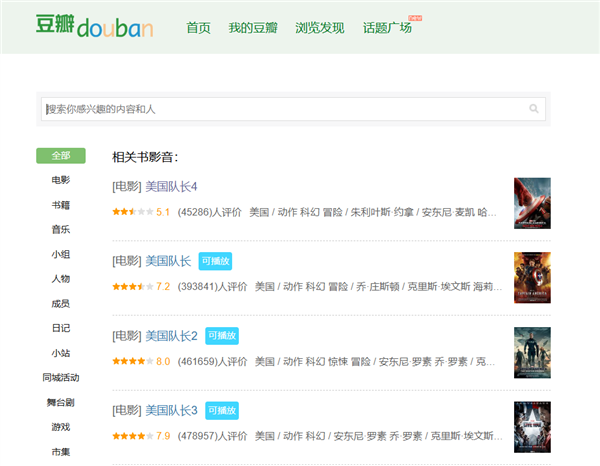600x466 pixels.
Task: Filter results by 小组
Action: coord(61,254)
